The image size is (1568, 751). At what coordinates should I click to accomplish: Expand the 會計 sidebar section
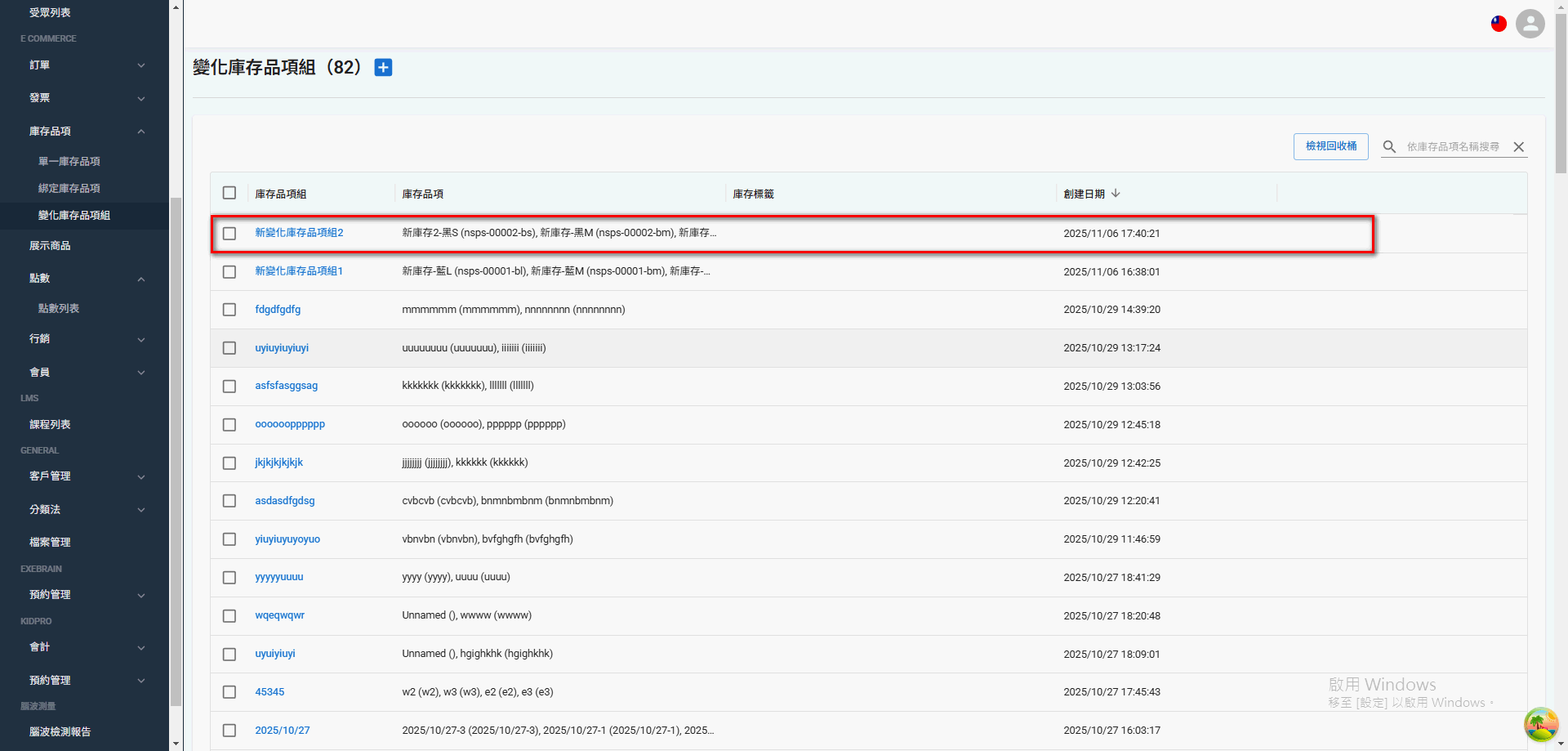tap(85, 647)
